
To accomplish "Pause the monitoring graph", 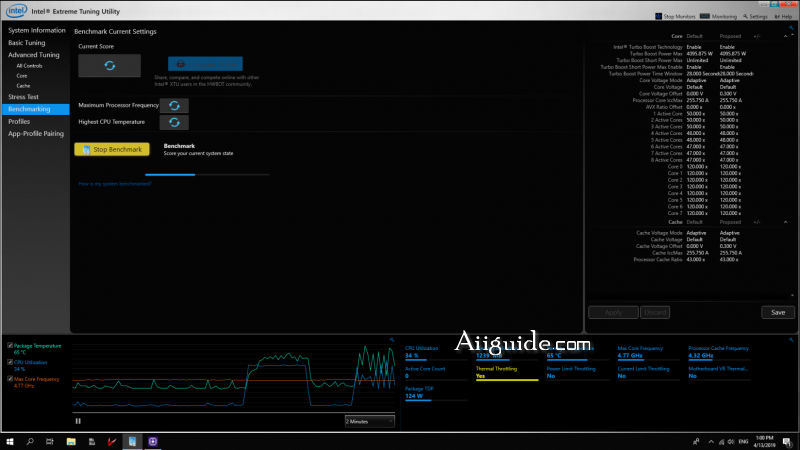I will [x=78, y=421].
